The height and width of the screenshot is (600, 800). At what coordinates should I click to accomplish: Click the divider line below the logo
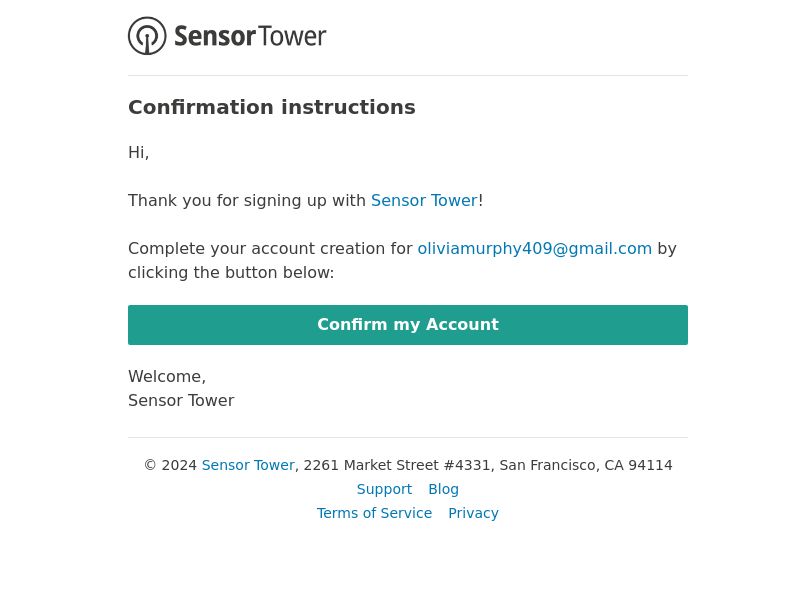coord(408,76)
